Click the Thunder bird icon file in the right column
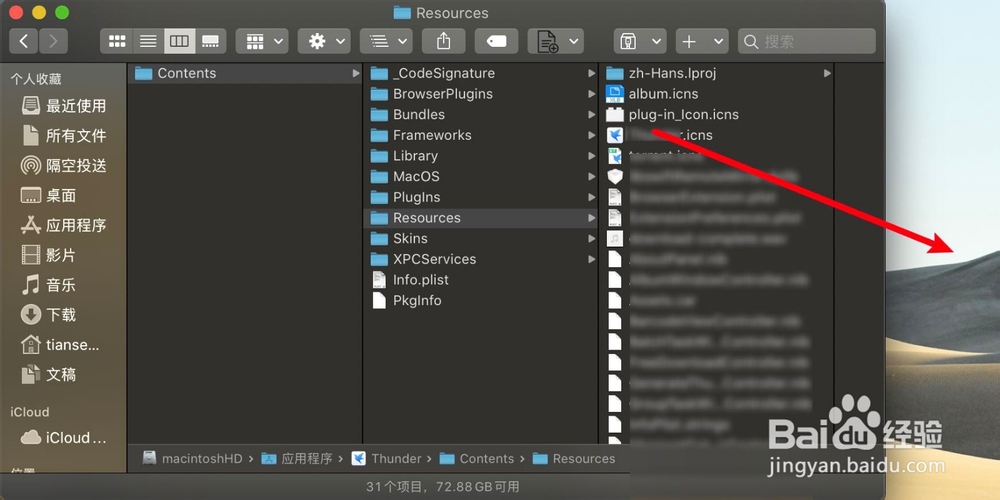The height and width of the screenshot is (500, 1000). (x=615, y=135)
